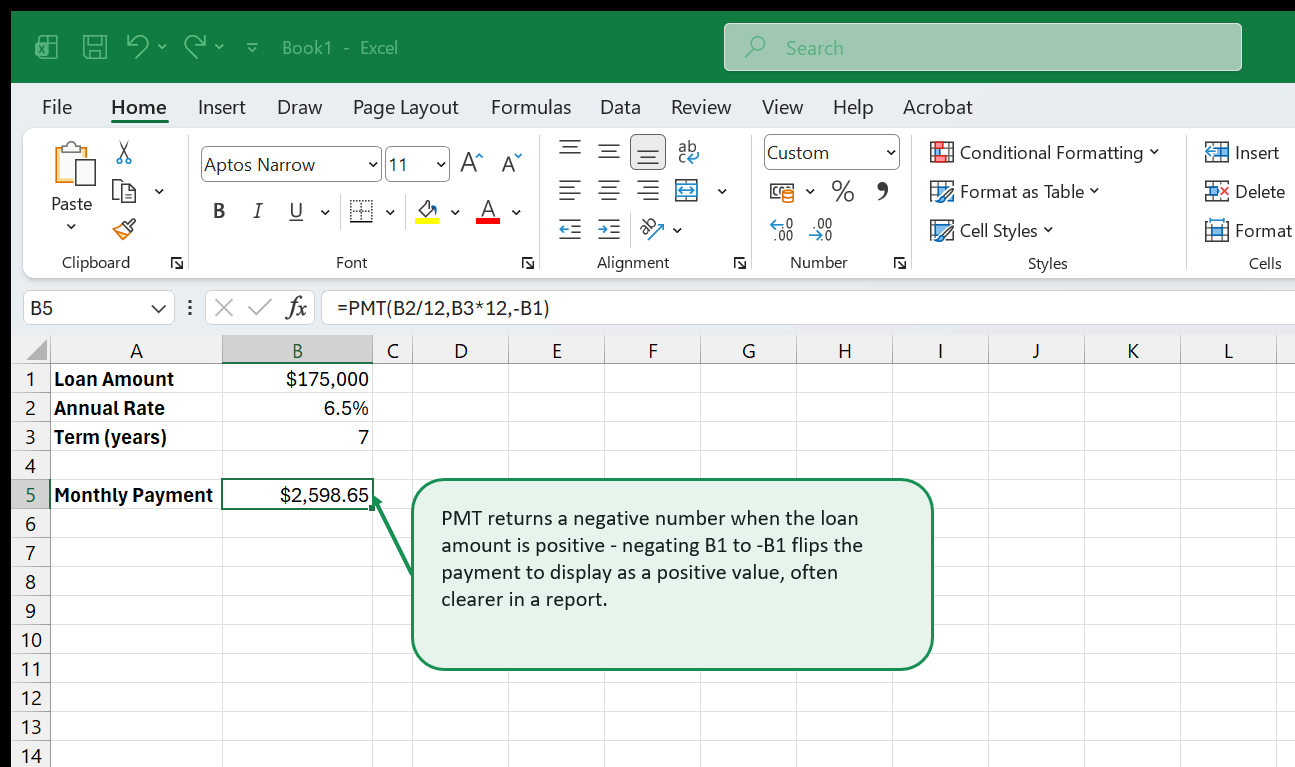Click Accounting Number Format icon

782,191
